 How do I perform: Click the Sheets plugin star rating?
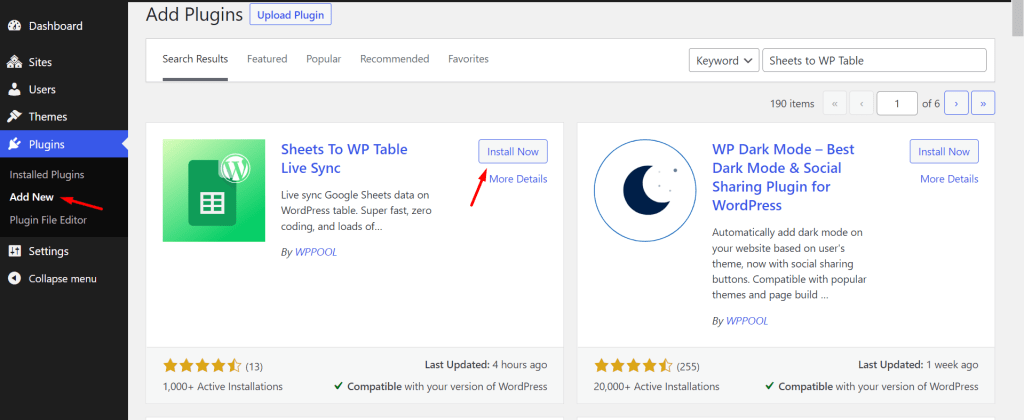(202, 366)
